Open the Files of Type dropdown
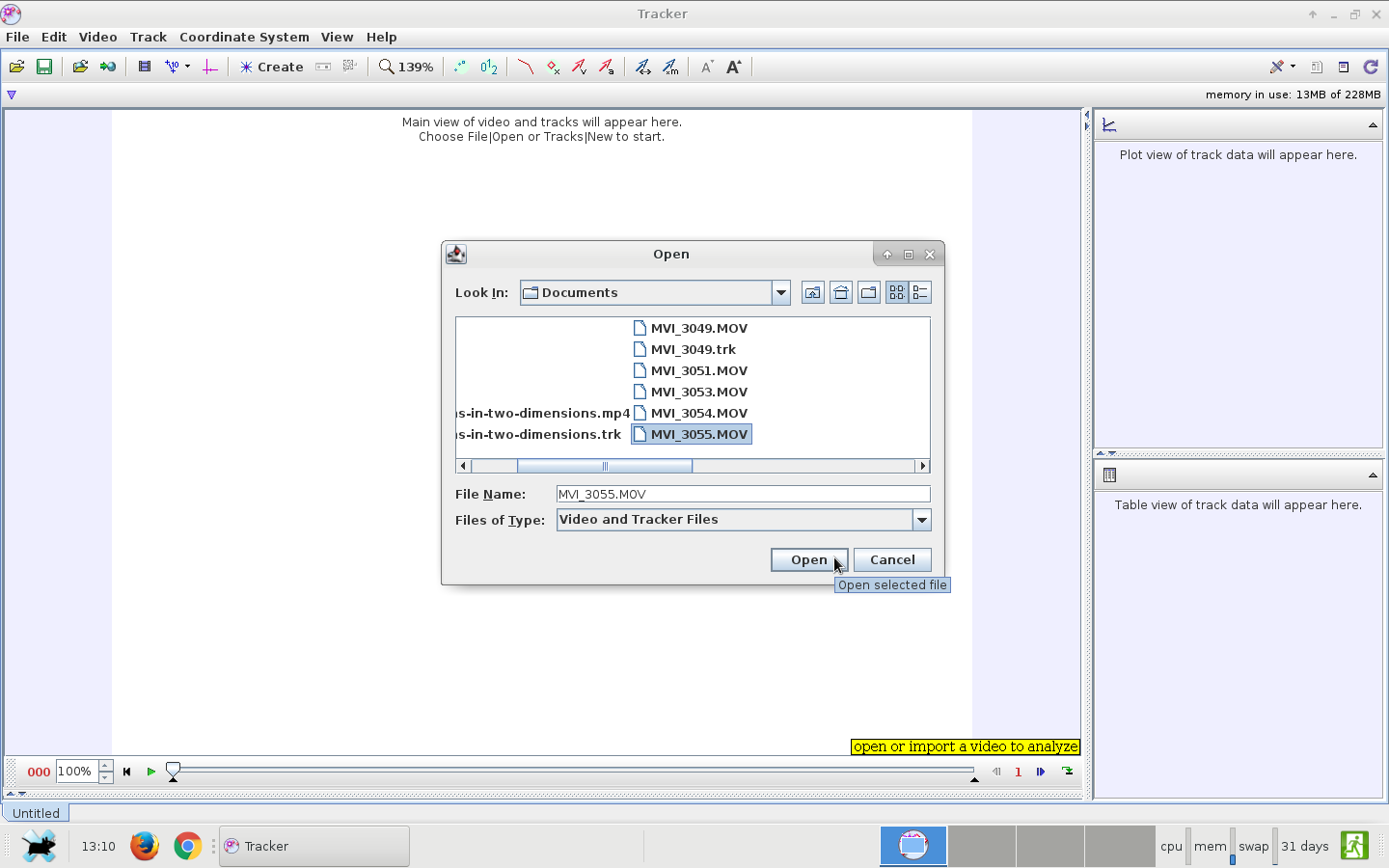Viewport: 1389px width, 868px height. pyautogui.click(x=921, y=520)
